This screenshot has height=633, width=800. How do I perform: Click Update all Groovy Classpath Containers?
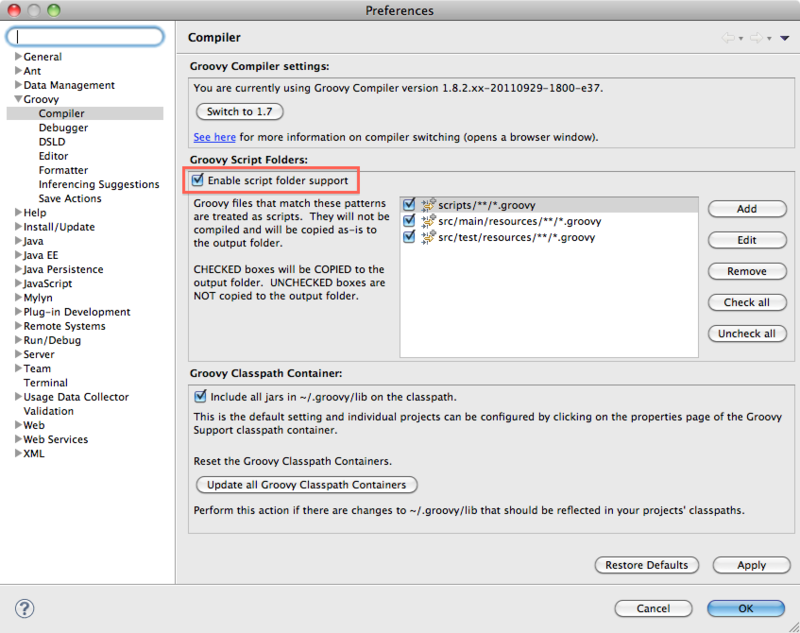(x=307, y=485)
